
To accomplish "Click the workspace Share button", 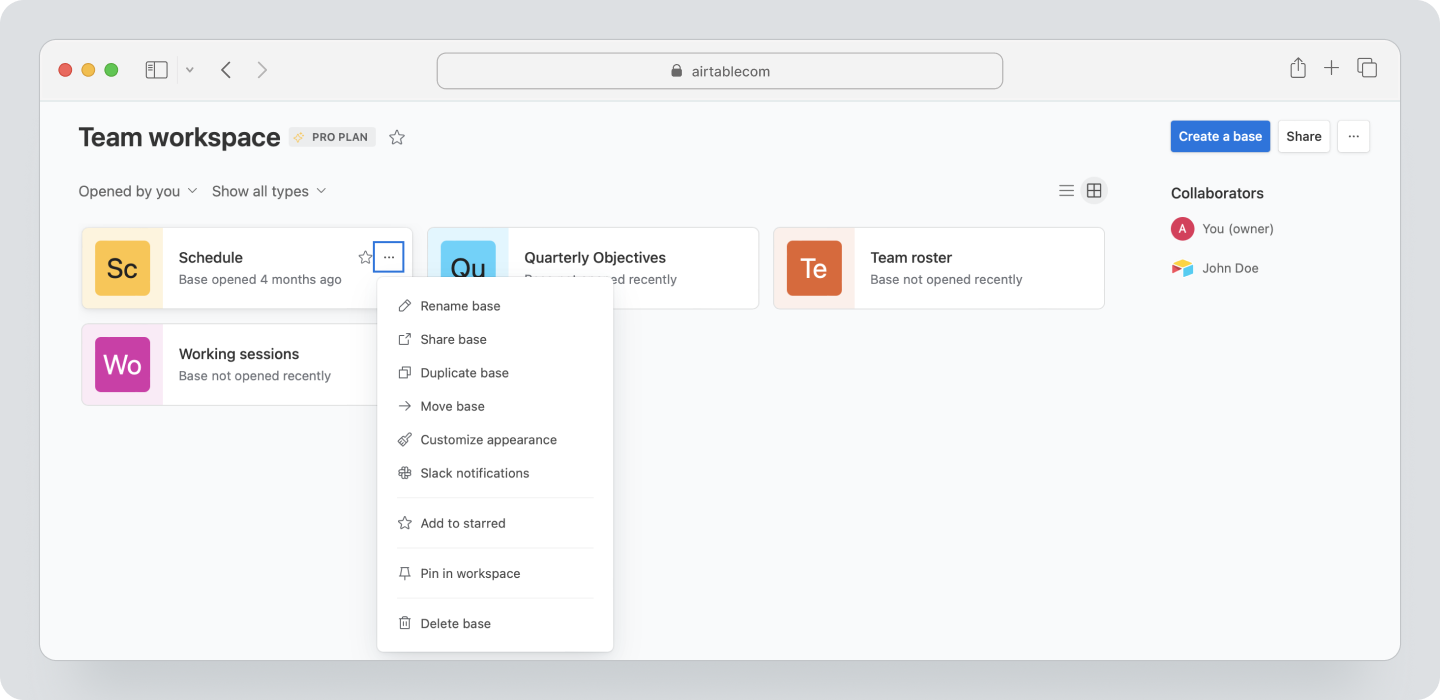I will pos(1303,136).
